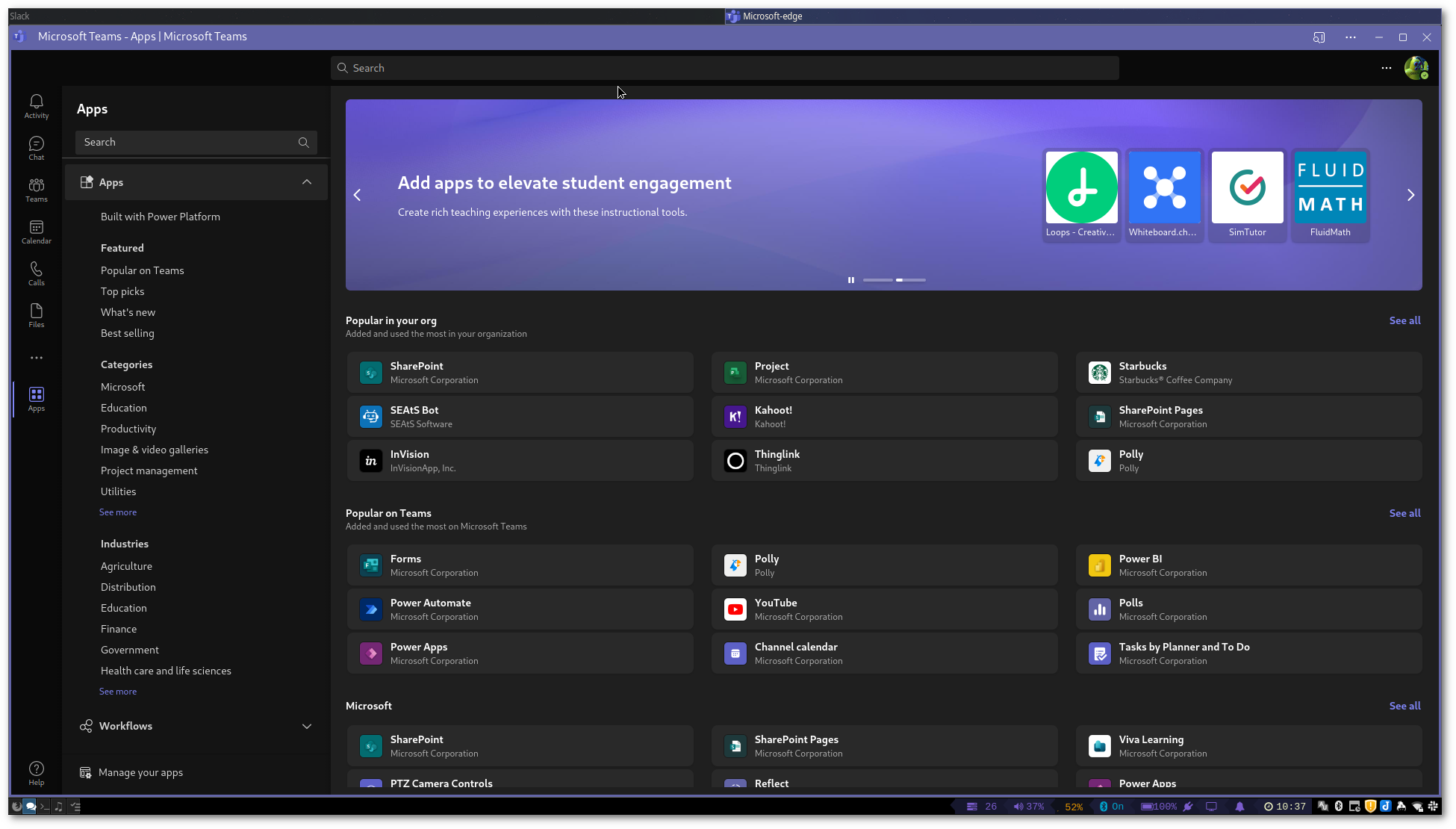Image resolution: width=1456 pixels, height=829 pixels.
Task: Open Calls in the left rail
Action: click(36, 273)
